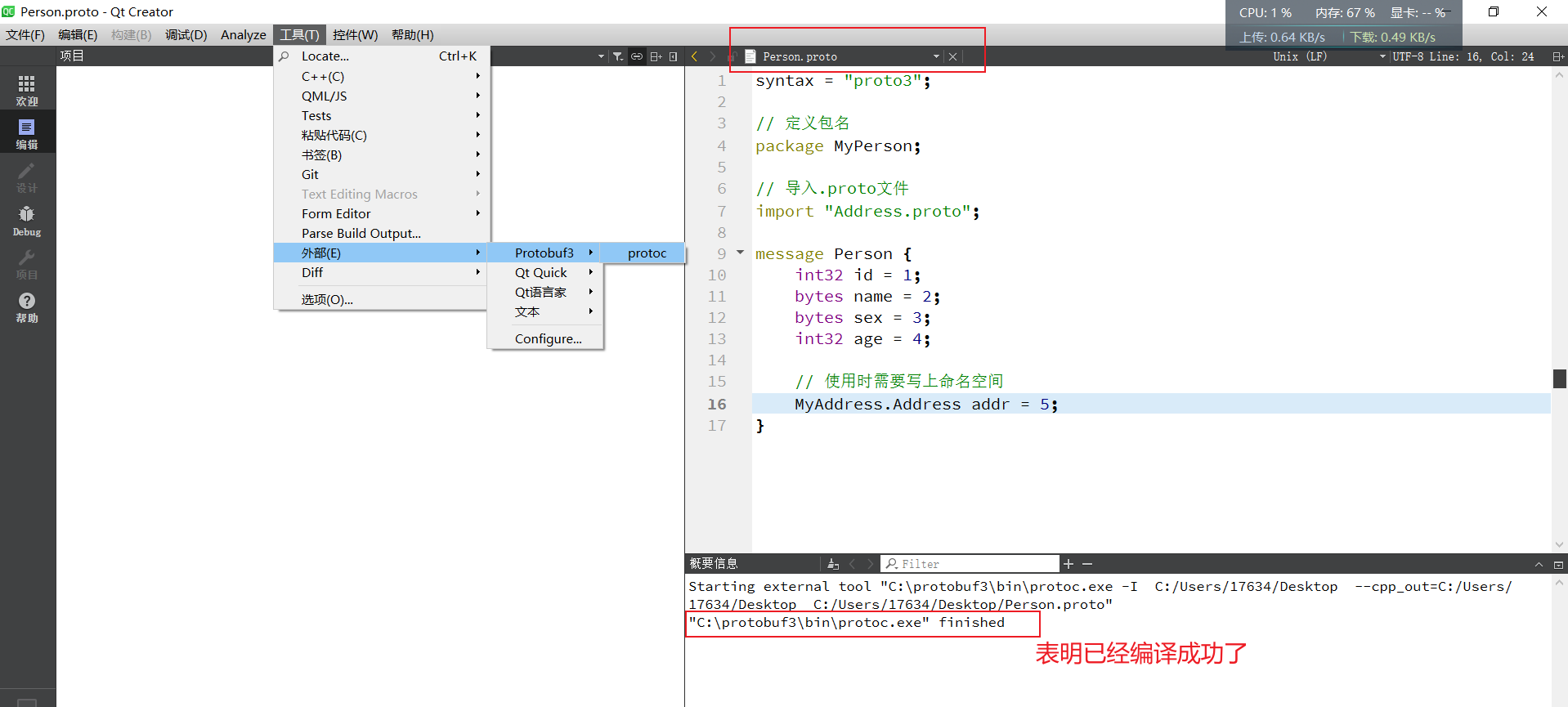The image size is (1568, 707).
Task: Expand the Qt语言家 submenu
Action: point(545,292)
